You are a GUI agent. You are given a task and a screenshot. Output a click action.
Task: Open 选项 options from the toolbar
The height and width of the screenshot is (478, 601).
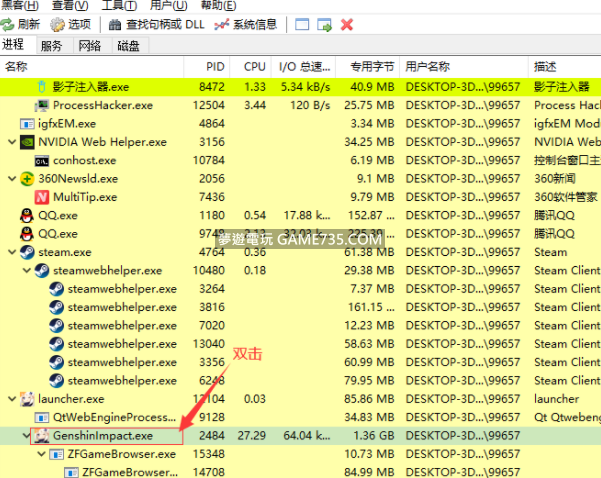[x=70, y=24]
